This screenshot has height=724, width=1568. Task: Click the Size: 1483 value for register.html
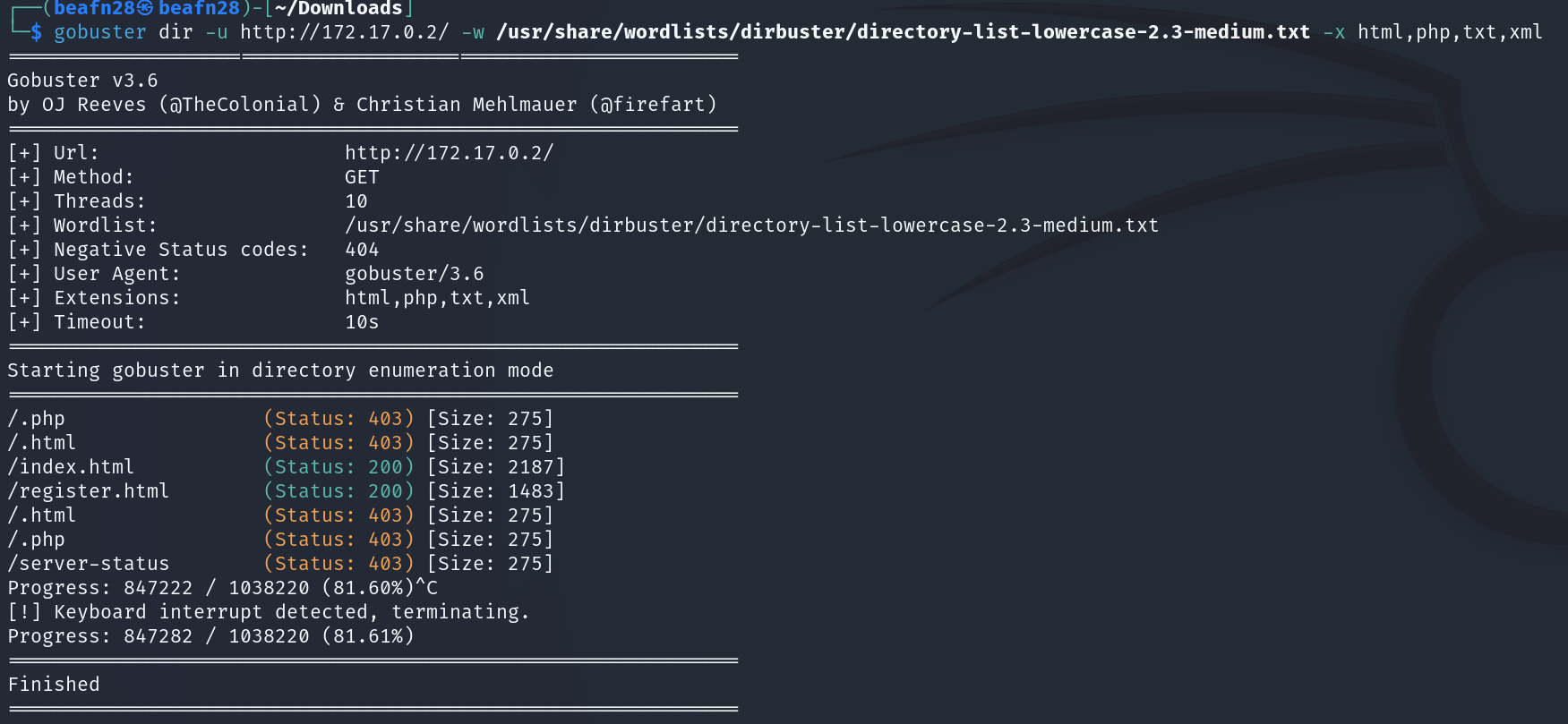(495, 491)
